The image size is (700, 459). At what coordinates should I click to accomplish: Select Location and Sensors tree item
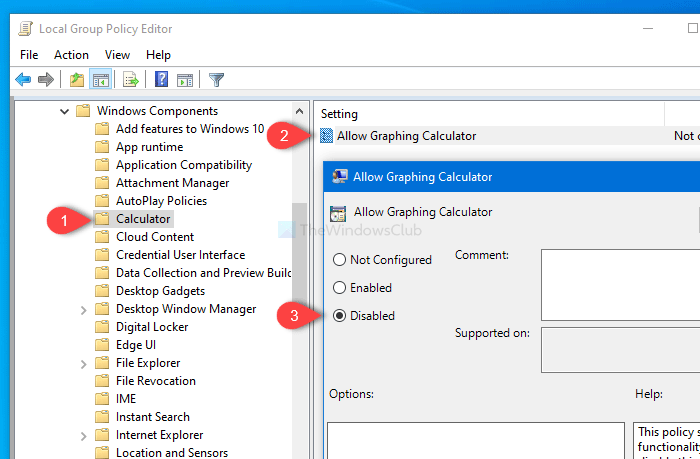click(x=172, y=452)
